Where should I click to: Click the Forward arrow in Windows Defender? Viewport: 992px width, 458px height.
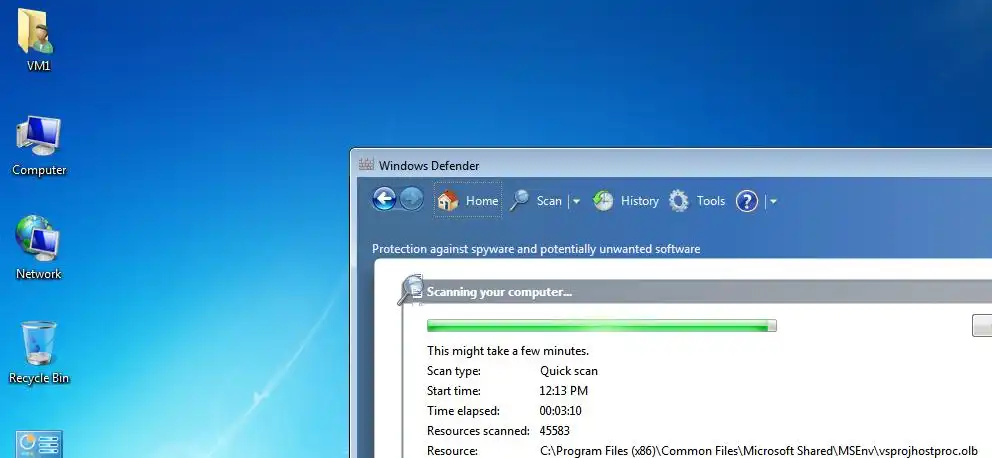411,199
